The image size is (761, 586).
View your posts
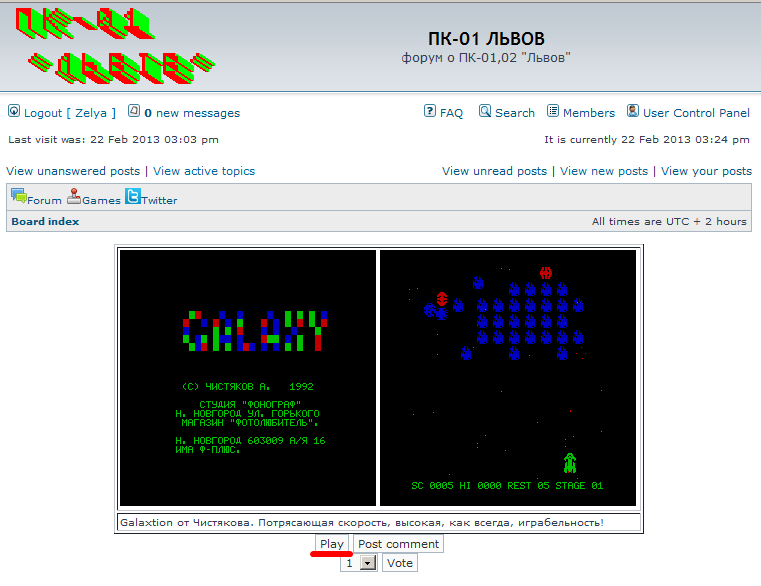click(x=706, y=171)
